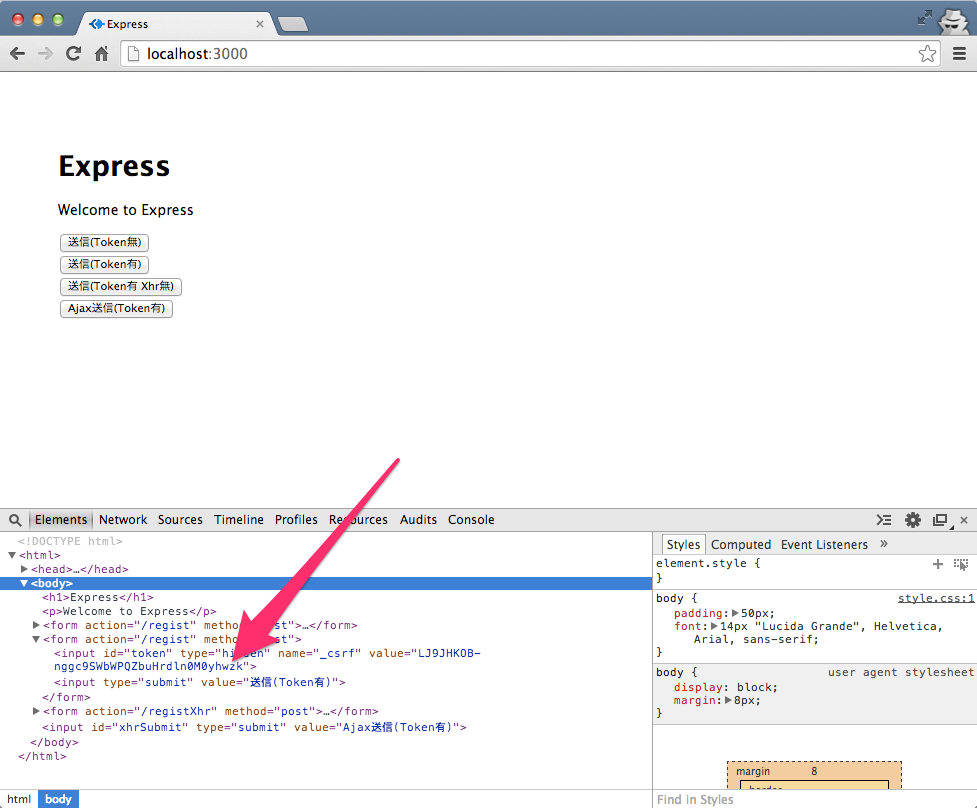Edit the display: block value
This screenshot has width=977, height=808.
(757, 687)
